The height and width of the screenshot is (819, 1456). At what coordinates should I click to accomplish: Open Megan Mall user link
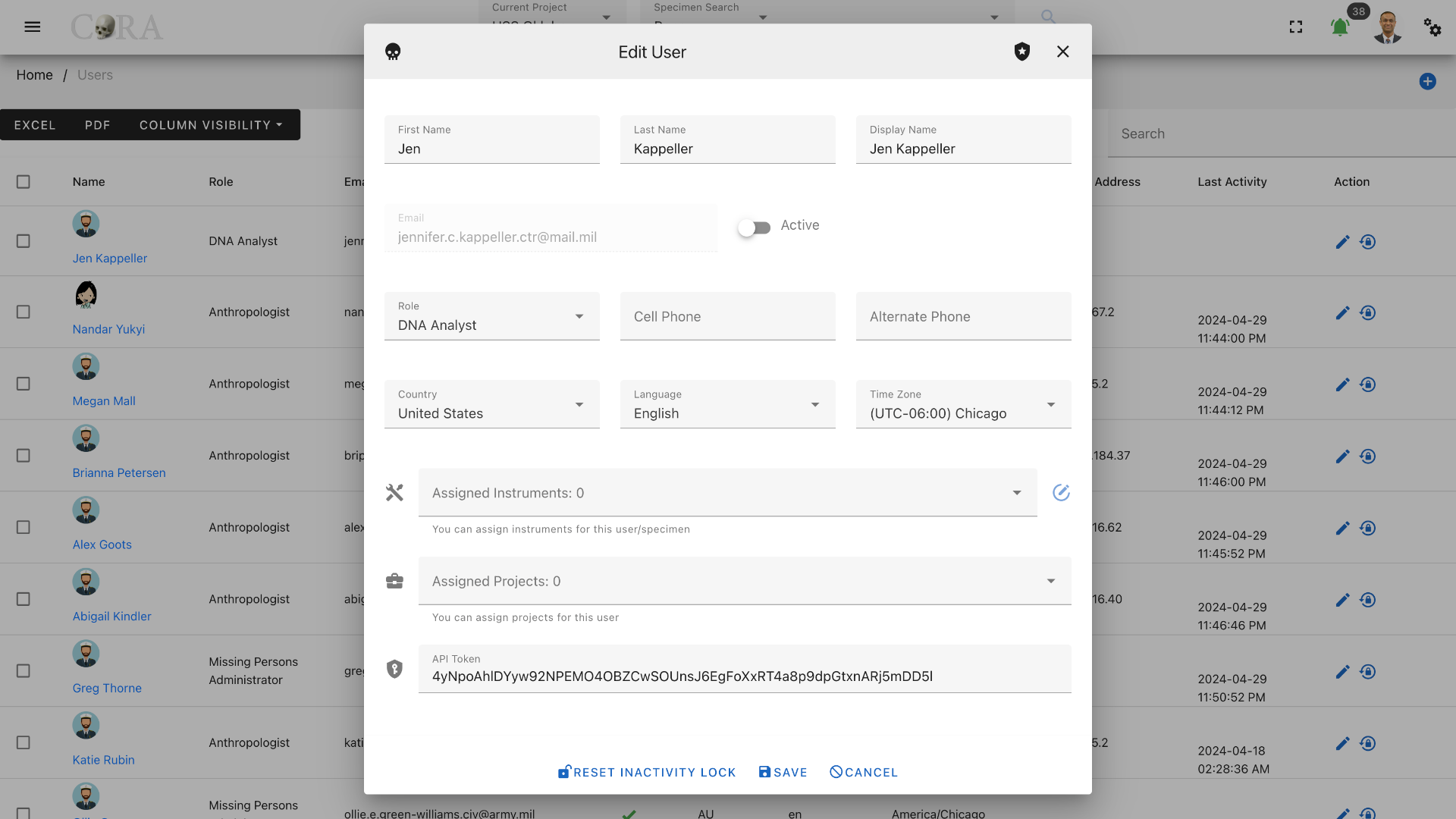(x=104, y=401)
